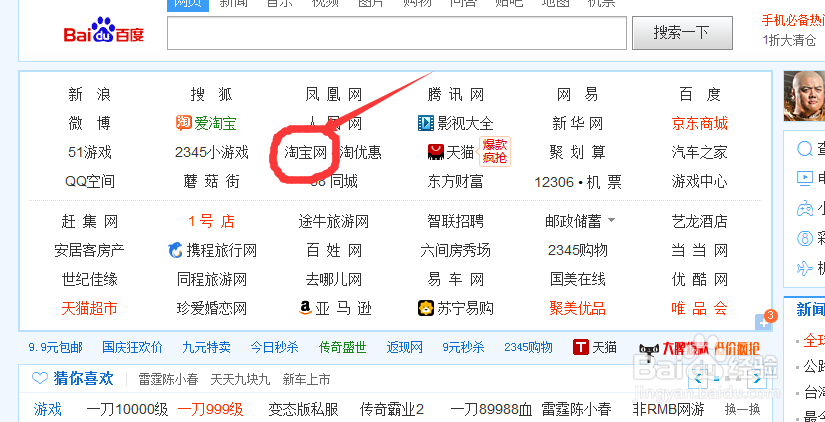Viewport: 825px width, 422px height.
Task: Open the 51游戏 link
Action: coord(90,153)
